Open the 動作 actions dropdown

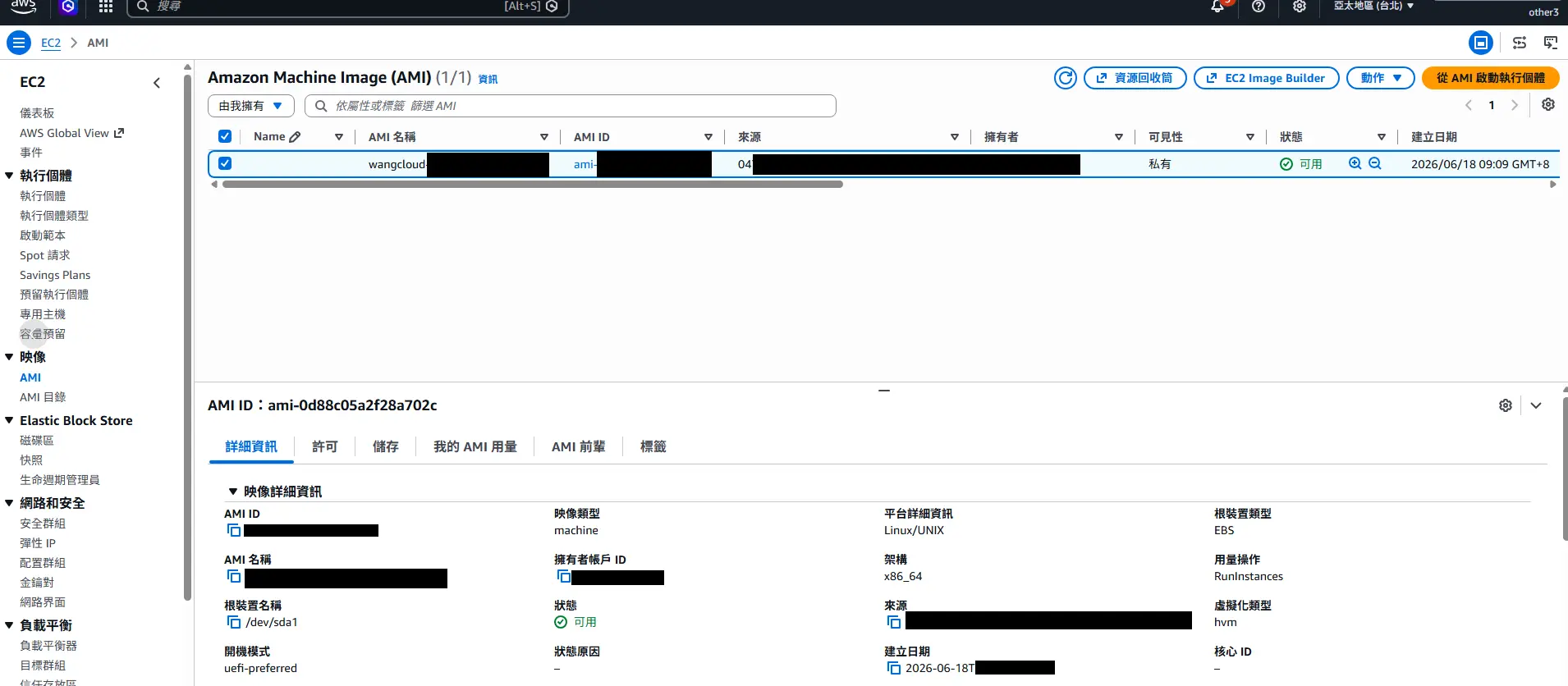coord(1381,78)
